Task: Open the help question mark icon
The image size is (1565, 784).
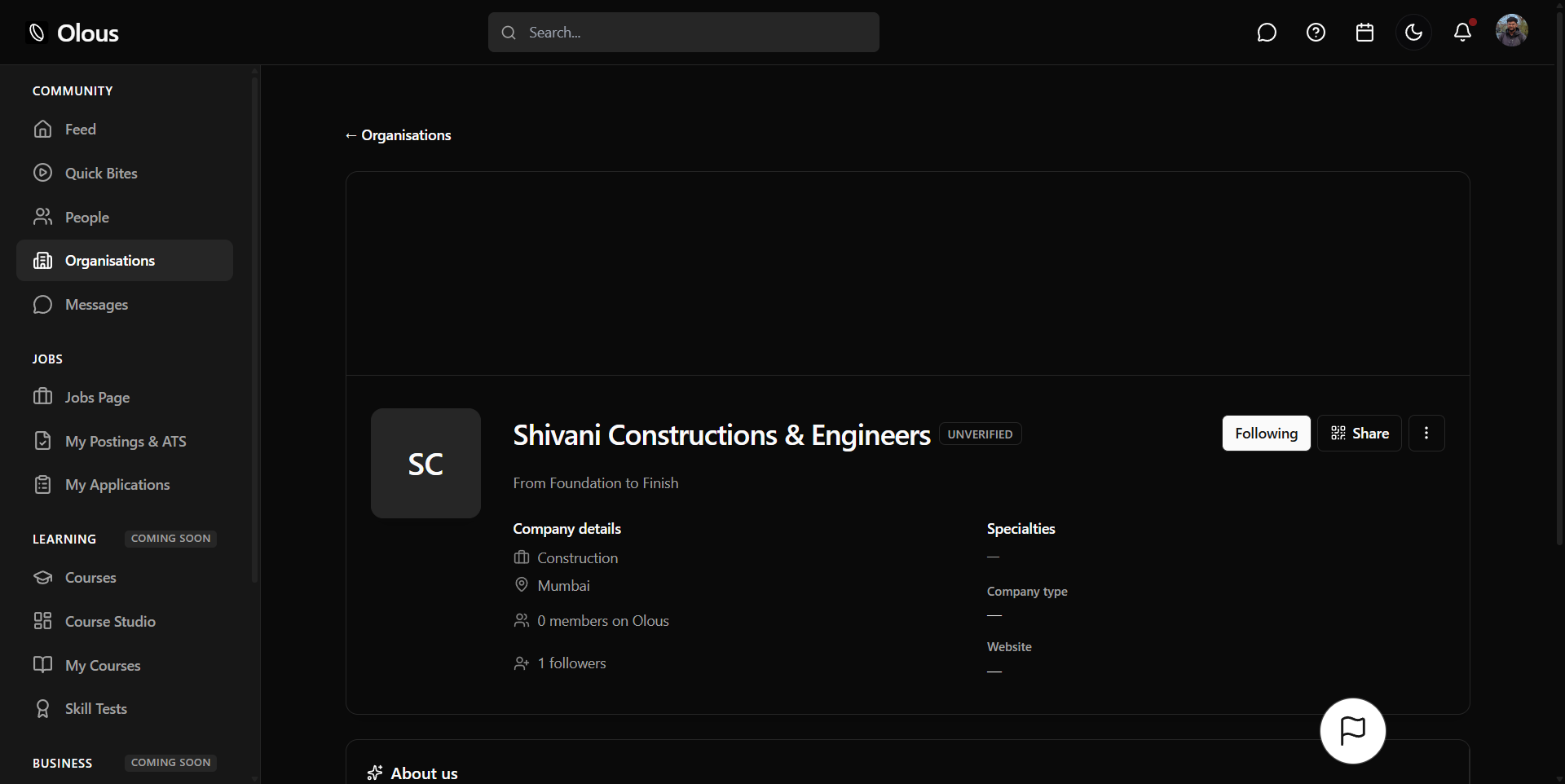Action: pyautogui.click(x=1316, y=33)
